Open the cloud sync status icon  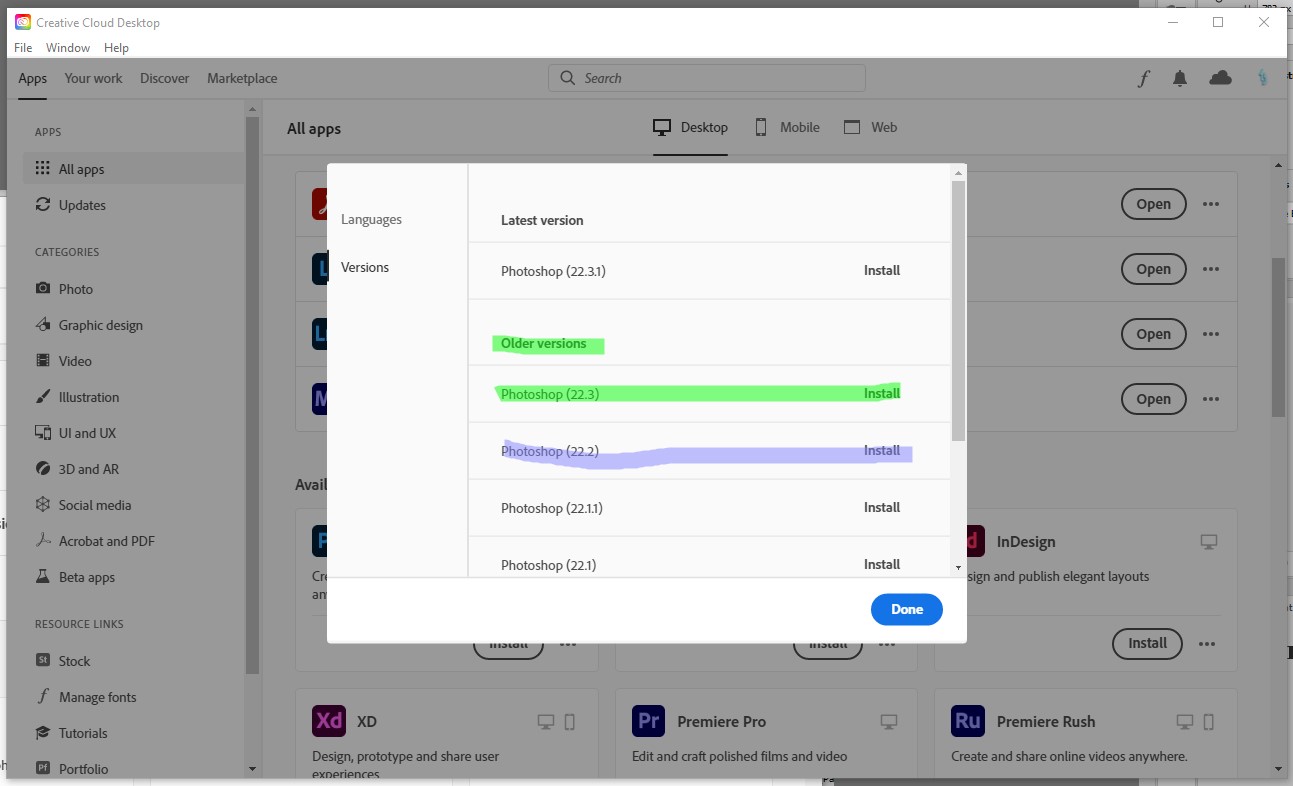1220,78
